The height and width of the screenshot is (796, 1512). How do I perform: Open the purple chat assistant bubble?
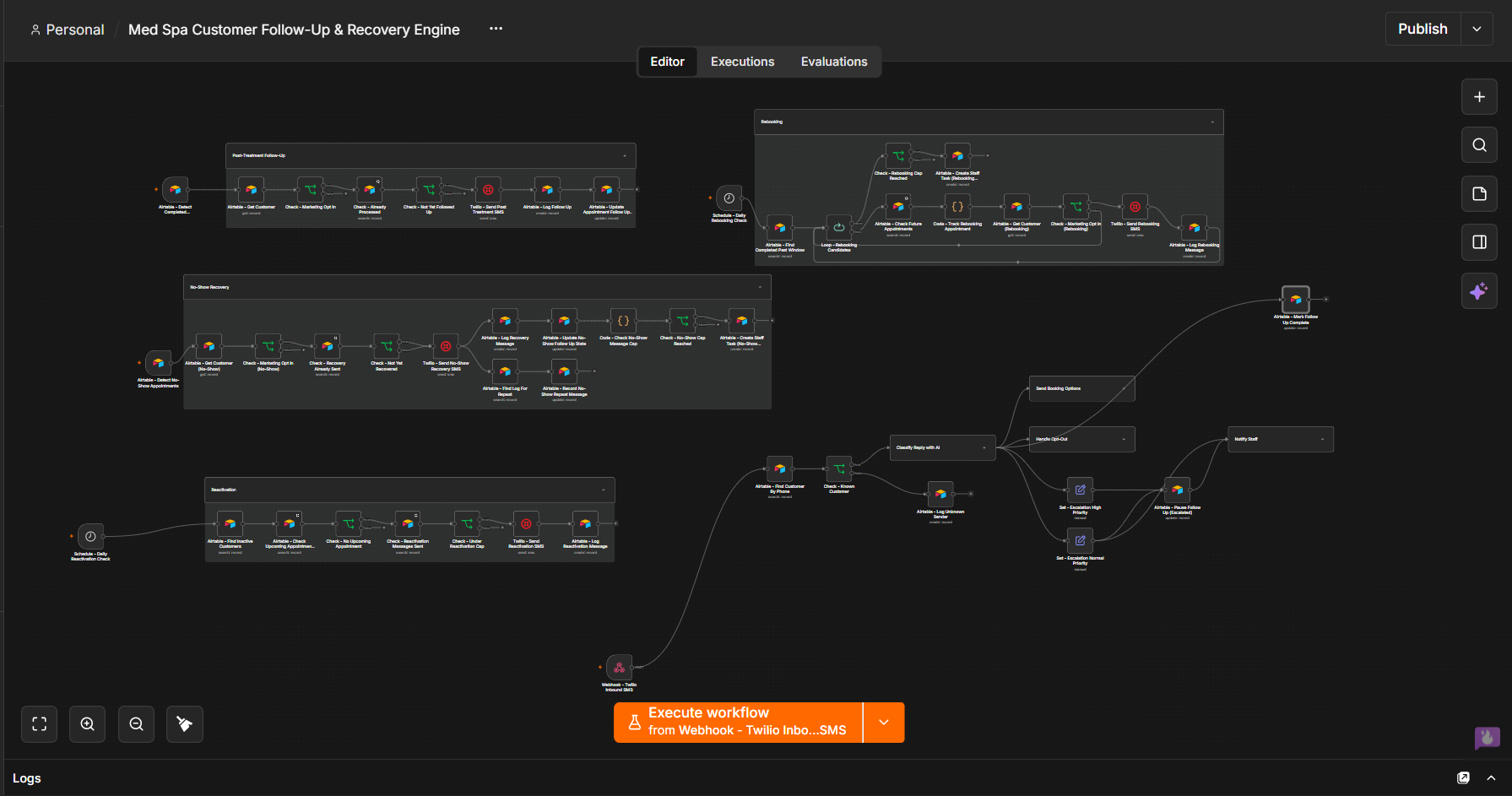click(x=1488, y=738)
